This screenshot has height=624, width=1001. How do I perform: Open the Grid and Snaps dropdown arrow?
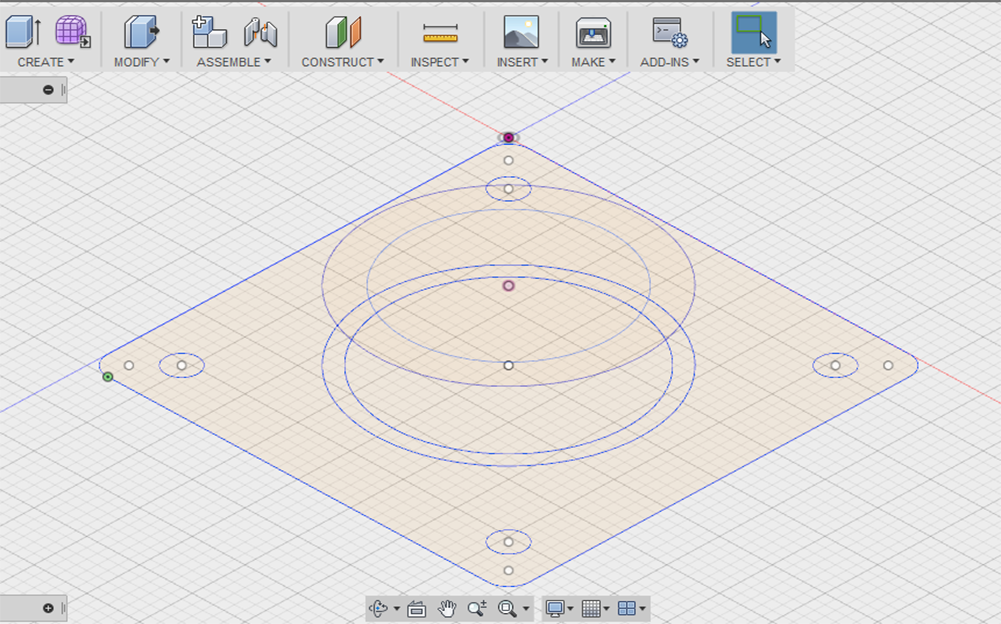[606, 609]
